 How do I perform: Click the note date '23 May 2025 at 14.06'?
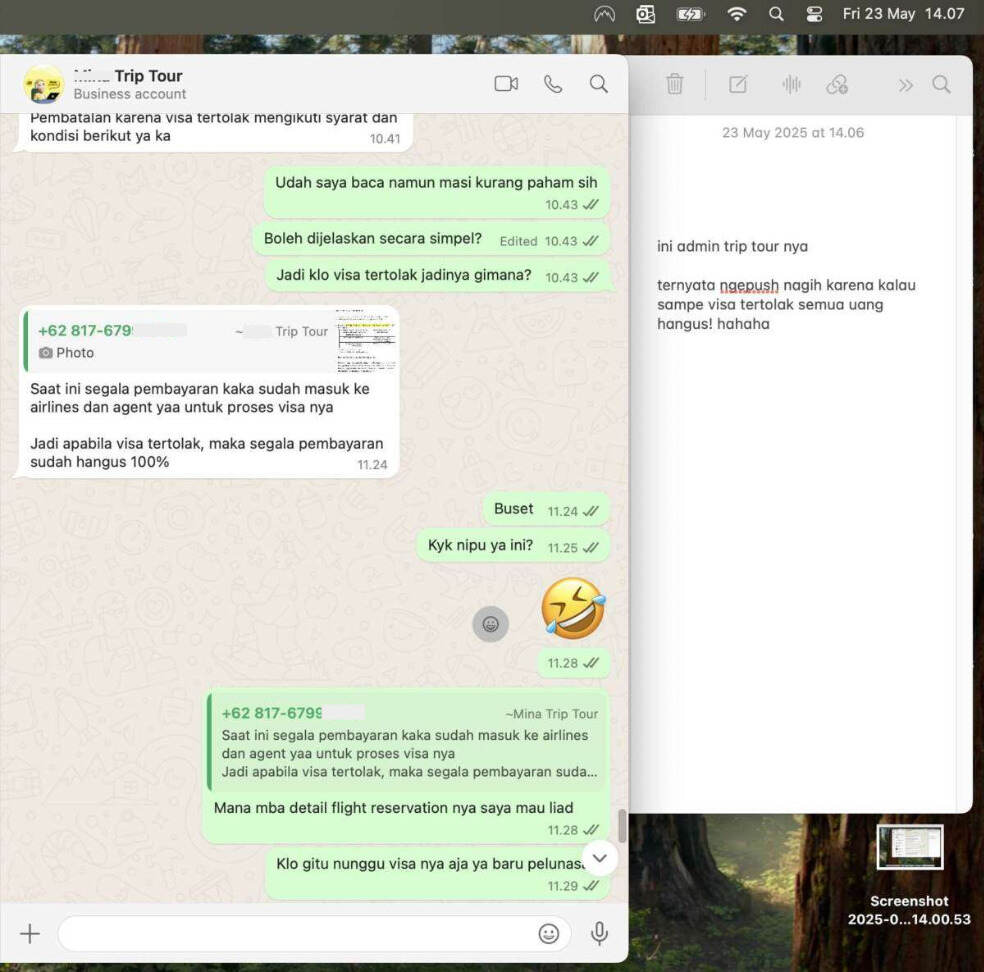point(793,132)
